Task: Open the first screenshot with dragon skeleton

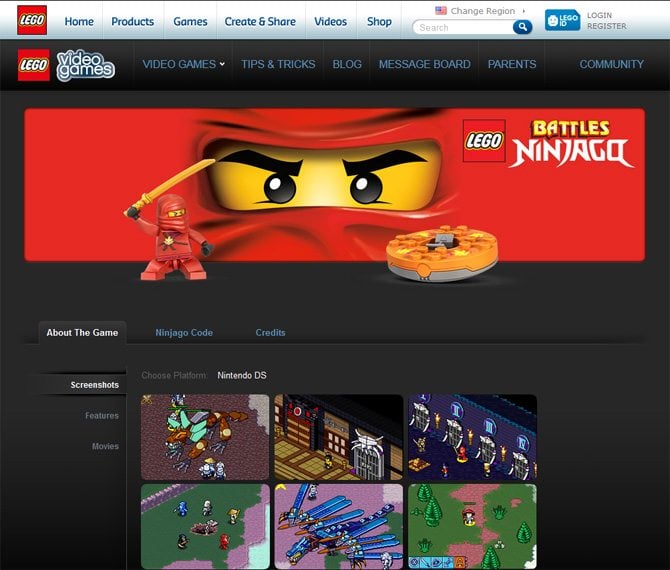Action: pyautogui.click(x=205, y=436)
